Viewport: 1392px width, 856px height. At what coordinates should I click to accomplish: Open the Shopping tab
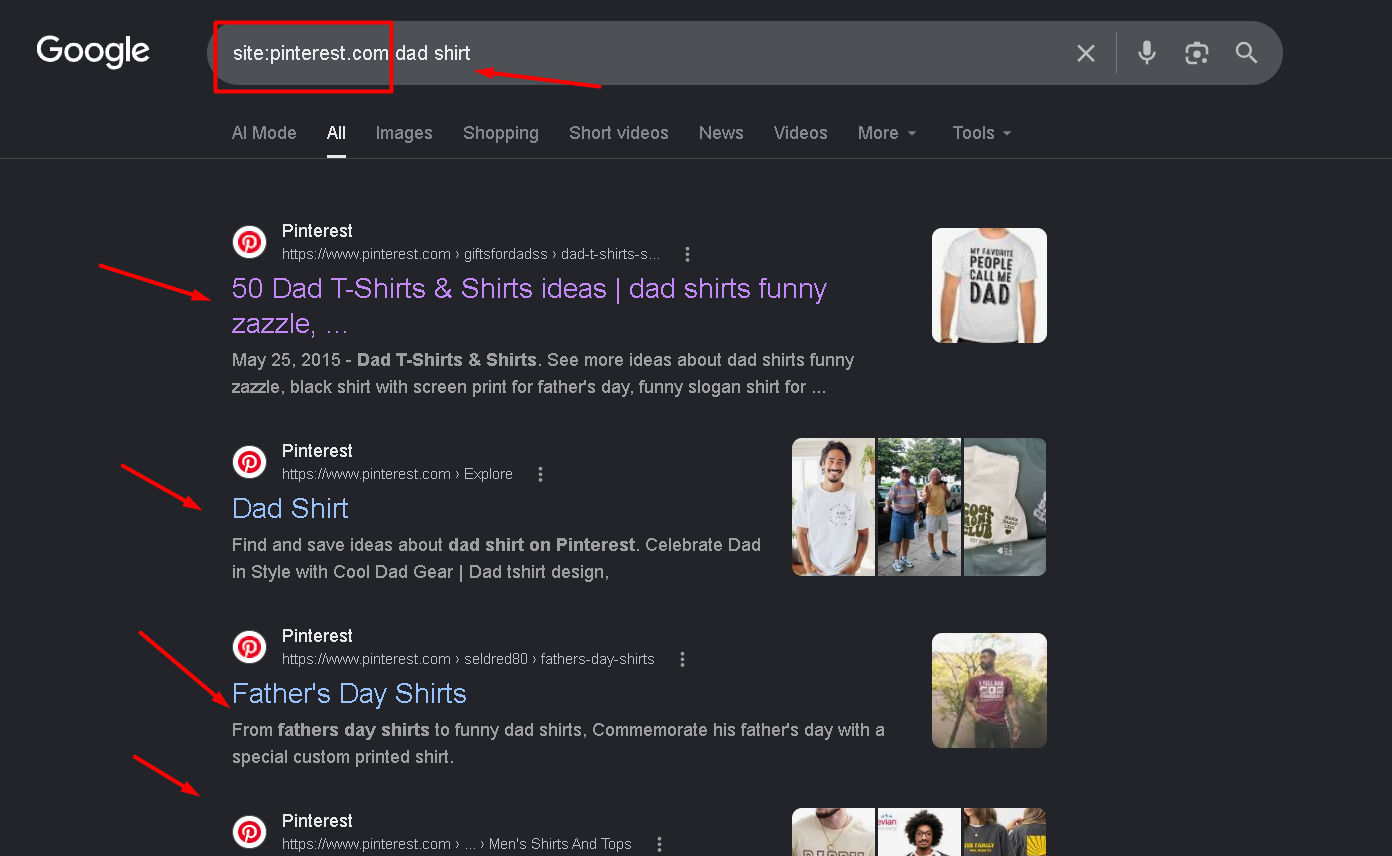pos(501,133)
